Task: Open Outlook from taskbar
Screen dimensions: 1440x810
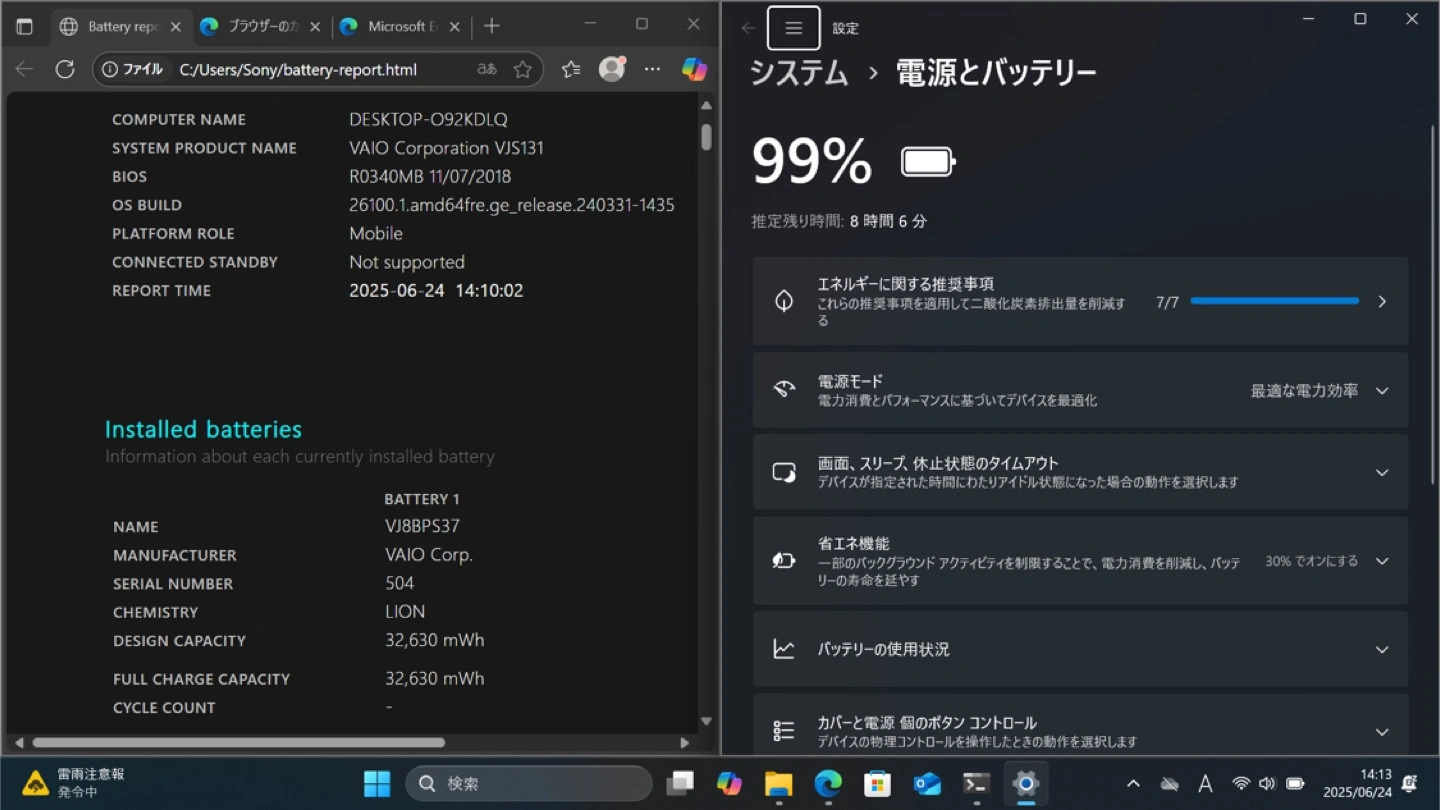Action: click(927, 784)
